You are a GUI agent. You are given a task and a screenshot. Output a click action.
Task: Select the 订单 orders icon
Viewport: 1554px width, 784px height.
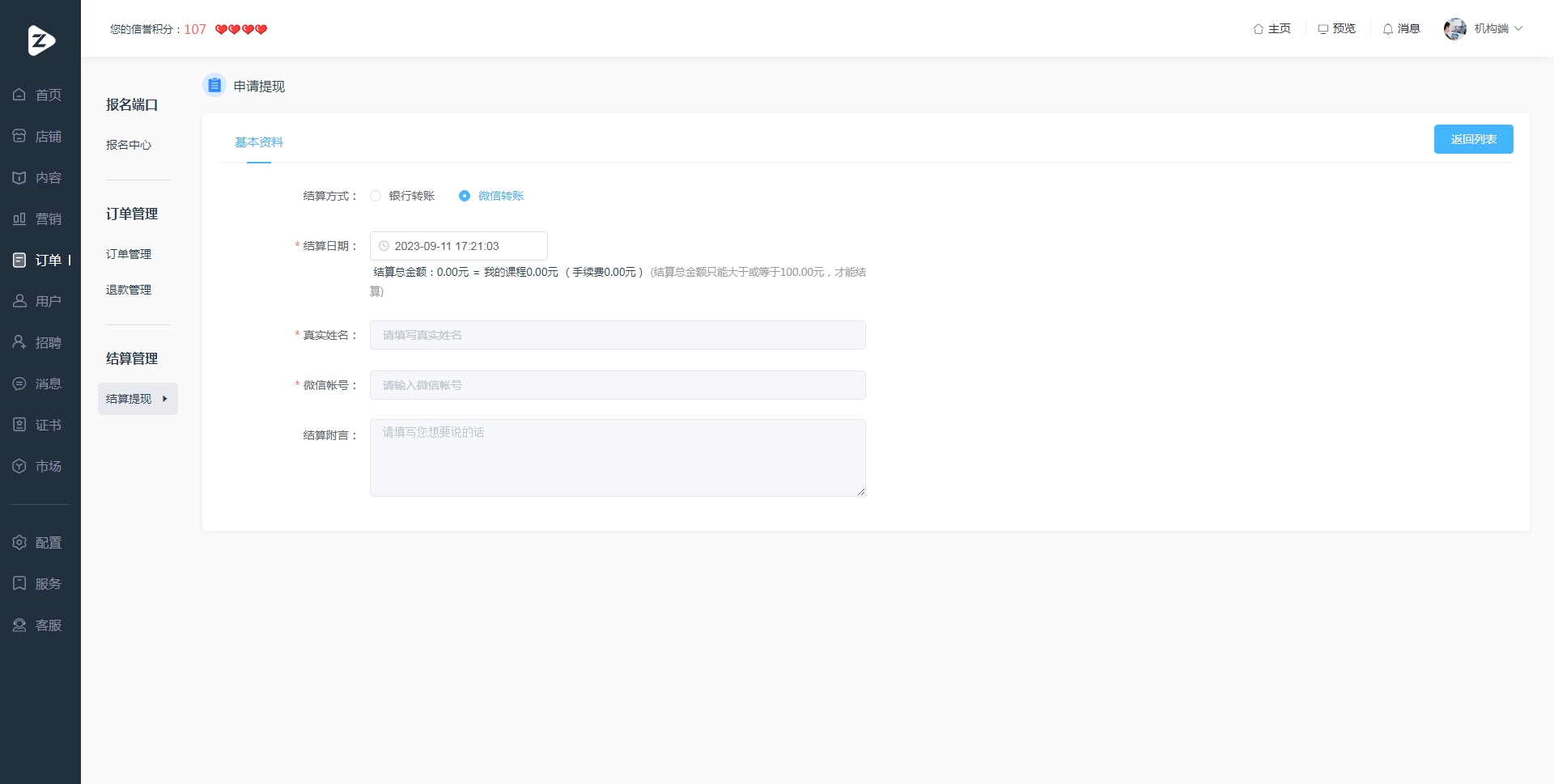click(19, 260)
